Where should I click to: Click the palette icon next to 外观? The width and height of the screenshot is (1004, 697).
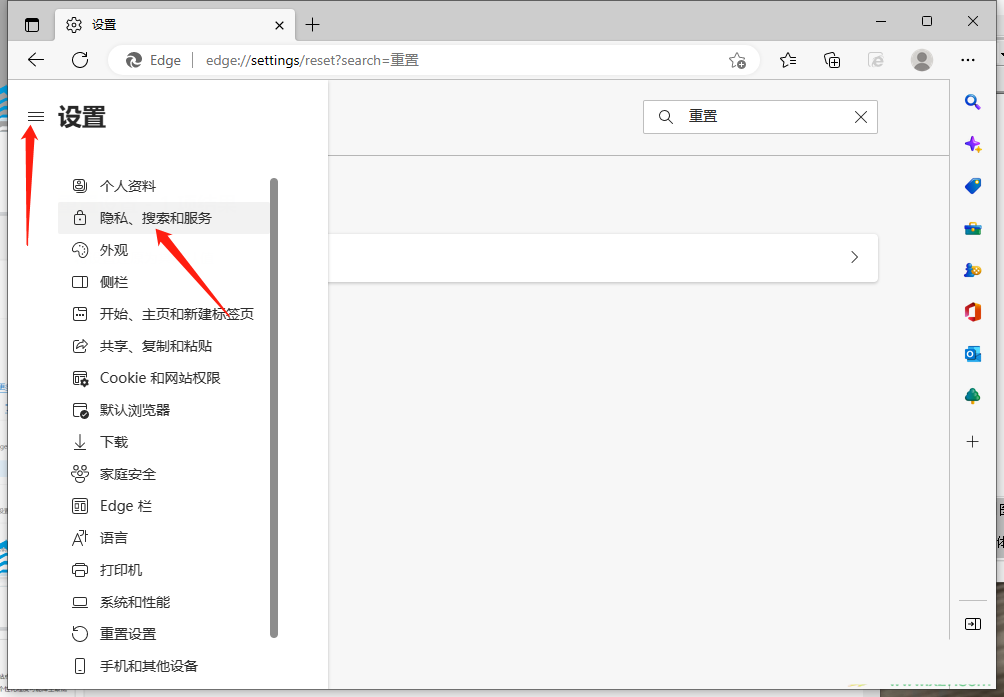79,250
